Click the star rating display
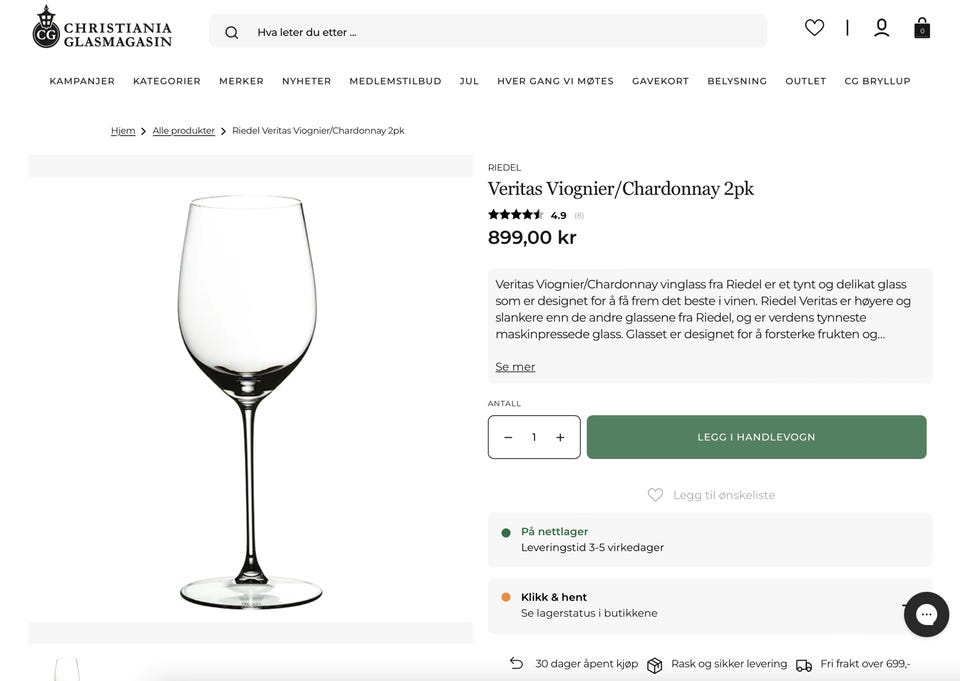 (515, 215)
